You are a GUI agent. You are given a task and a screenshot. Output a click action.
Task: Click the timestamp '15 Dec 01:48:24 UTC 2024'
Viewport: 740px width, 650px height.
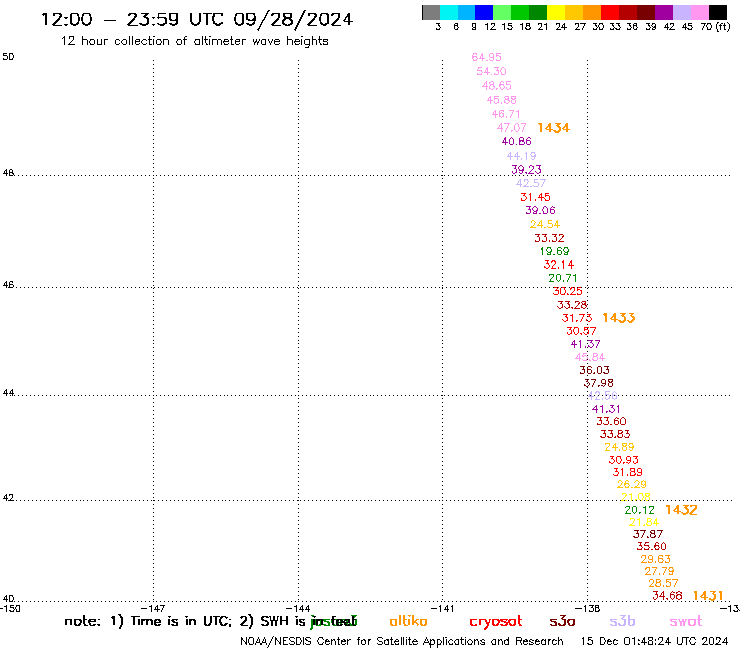click(x=655, y=641)
